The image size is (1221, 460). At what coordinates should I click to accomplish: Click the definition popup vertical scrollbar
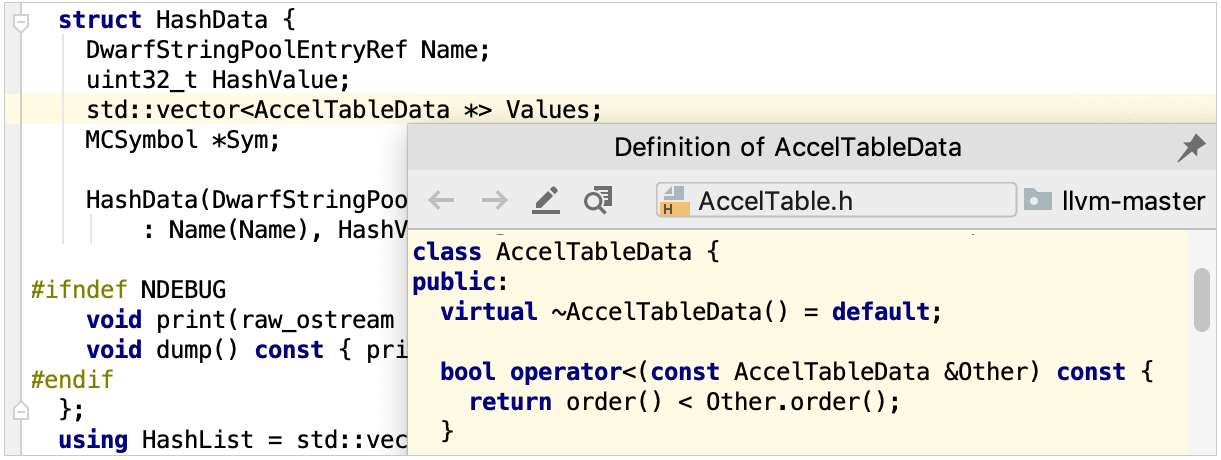[x=1202, y=299]
